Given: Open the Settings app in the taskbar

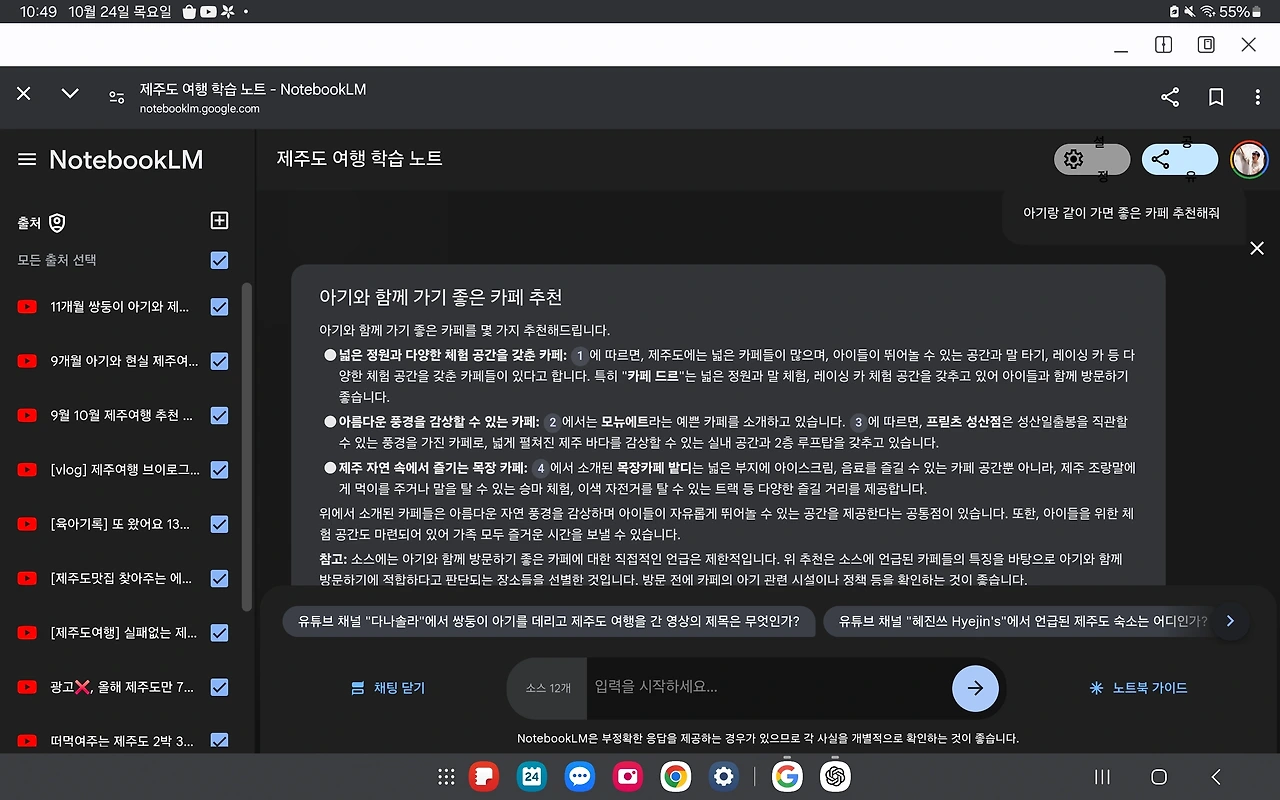Looking at the screenshot, I should point(723,777).
